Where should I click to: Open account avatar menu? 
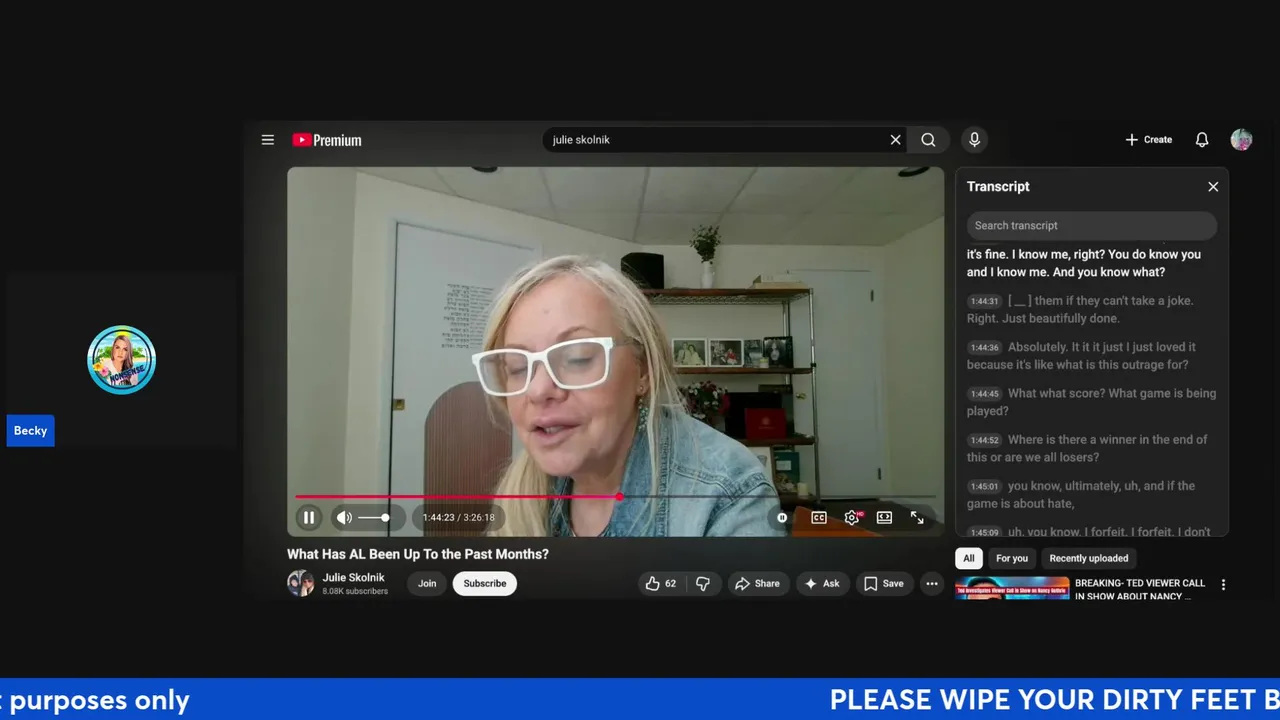pyautogui.click(x=1241, y=140)
